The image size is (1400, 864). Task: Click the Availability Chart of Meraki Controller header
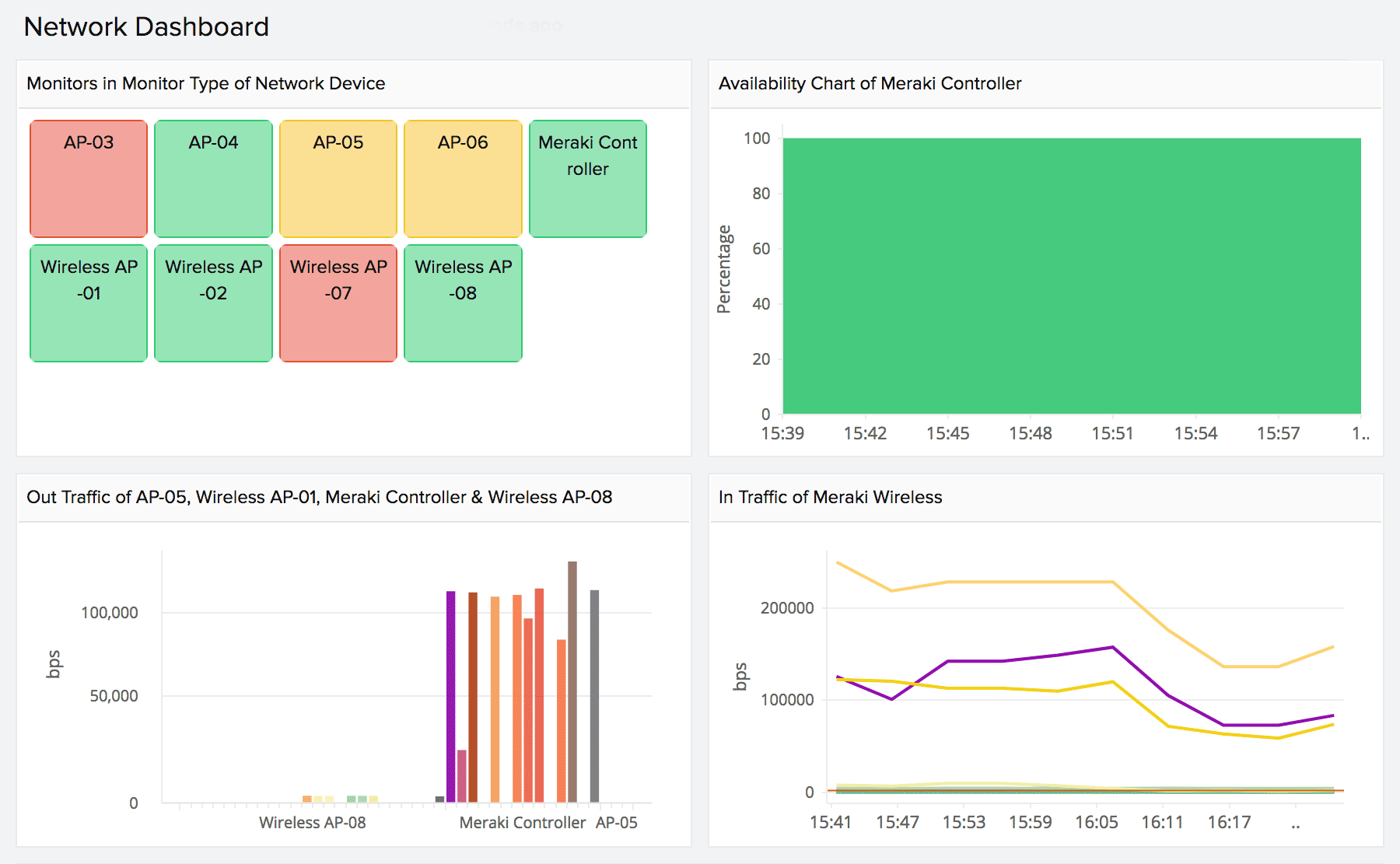click(870, 83)
